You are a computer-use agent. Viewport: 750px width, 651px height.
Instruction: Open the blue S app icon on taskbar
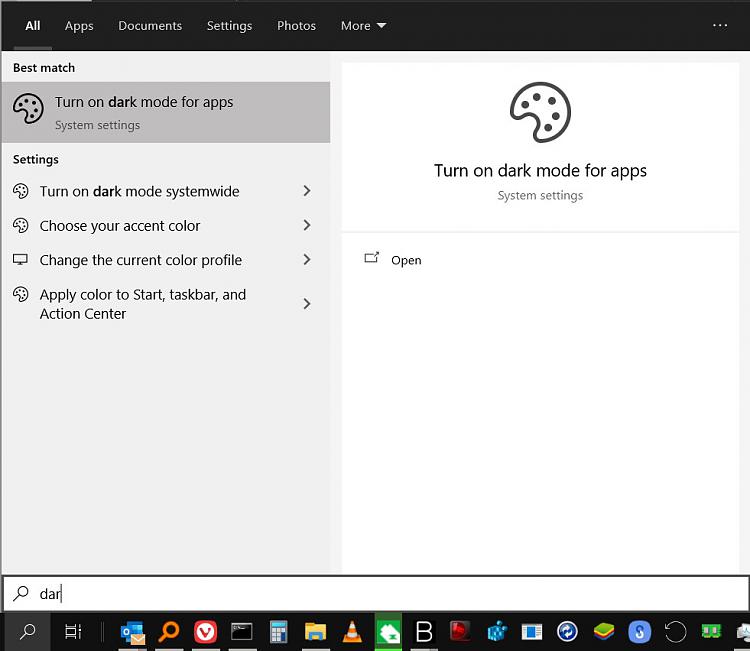(x=640, y=632)
